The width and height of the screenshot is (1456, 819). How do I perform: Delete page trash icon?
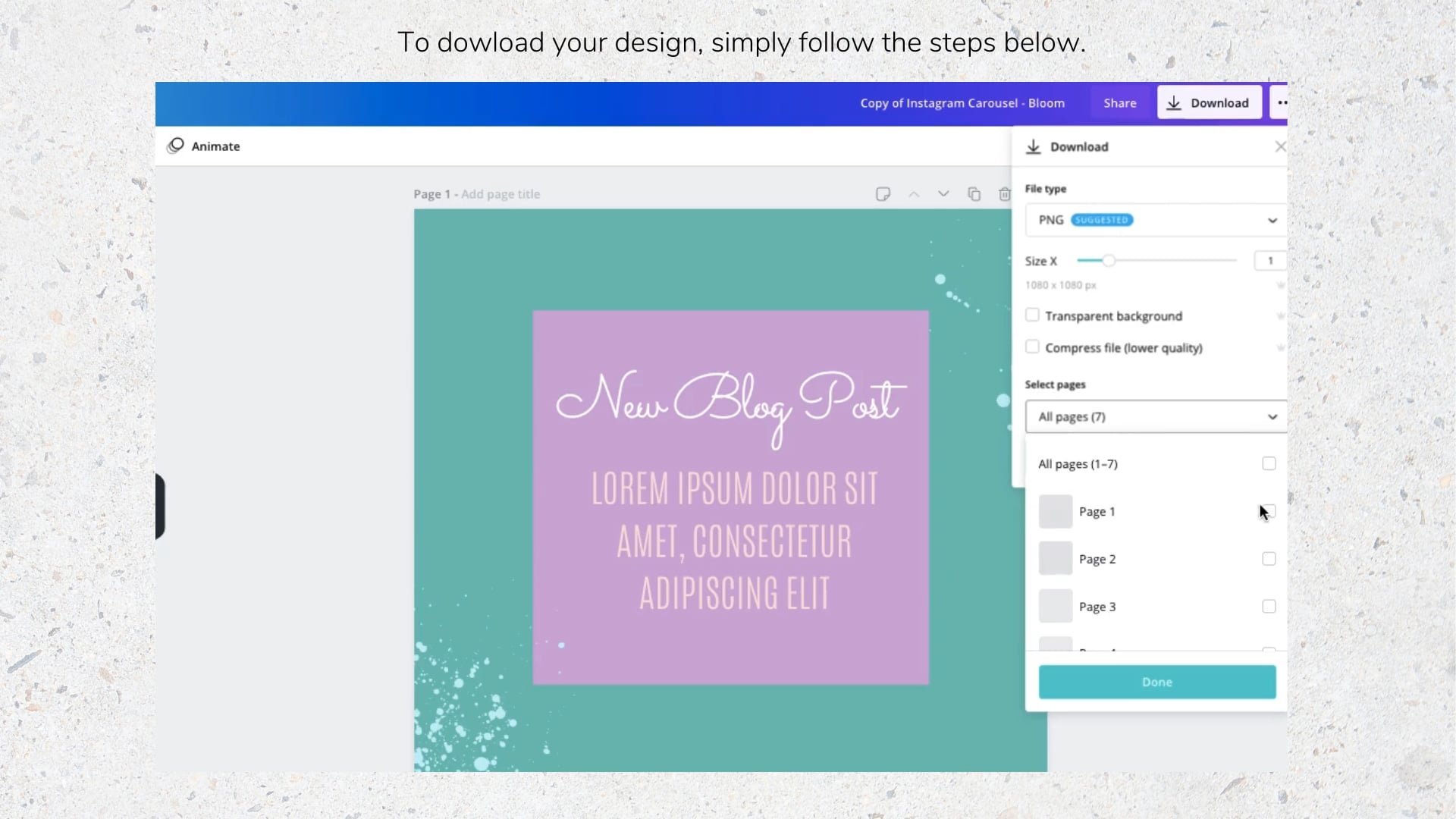1005,194
